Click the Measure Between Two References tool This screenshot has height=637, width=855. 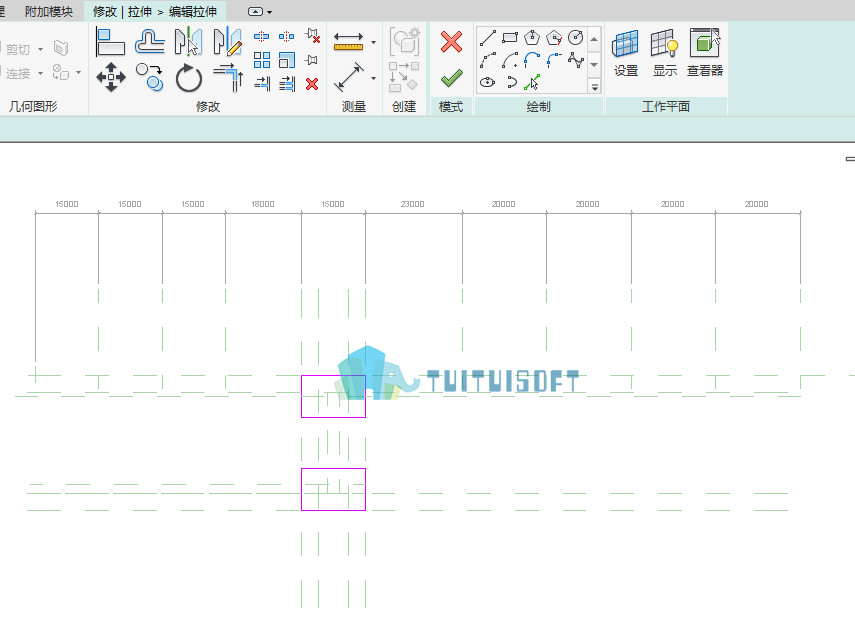348,41
